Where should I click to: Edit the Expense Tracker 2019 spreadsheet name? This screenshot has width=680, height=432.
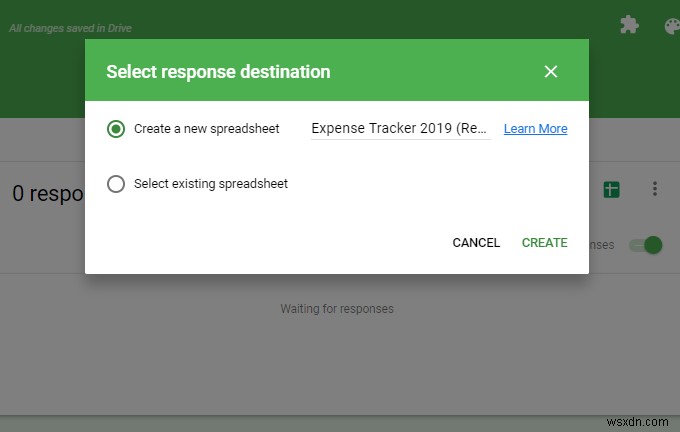[x=400, y=129]
